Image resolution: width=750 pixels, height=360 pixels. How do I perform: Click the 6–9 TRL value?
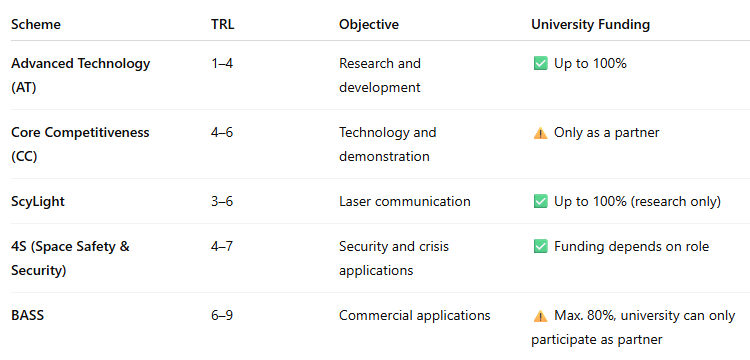pyautogui.click(x=222, y=316)
